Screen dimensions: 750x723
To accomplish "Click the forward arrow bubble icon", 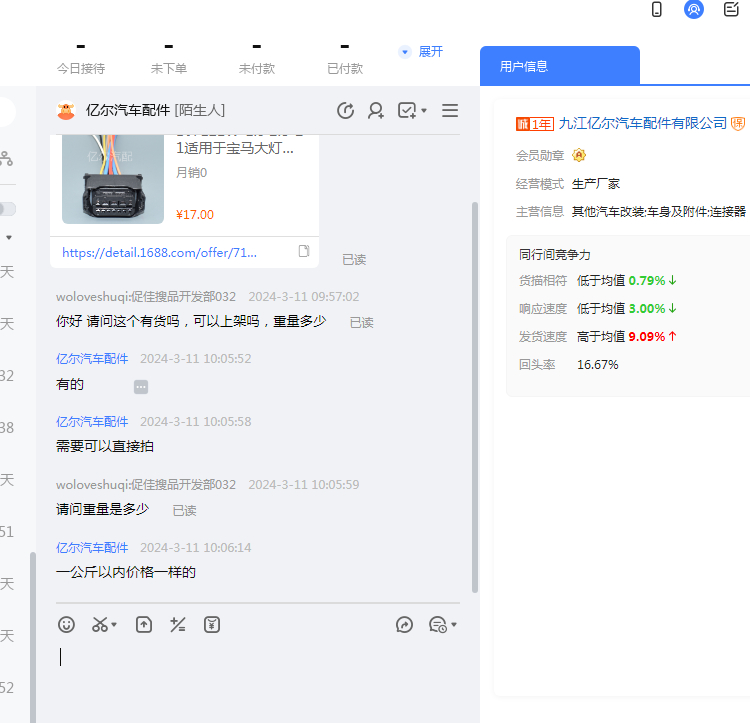I will click(404, 624).
